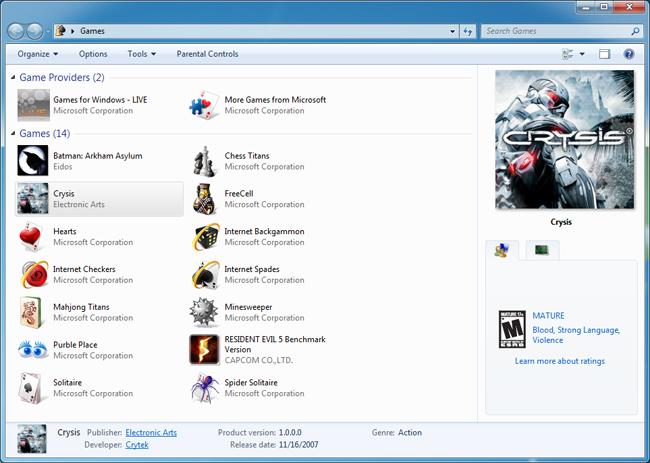Click Options in the toolbar

tap(93, 54)
